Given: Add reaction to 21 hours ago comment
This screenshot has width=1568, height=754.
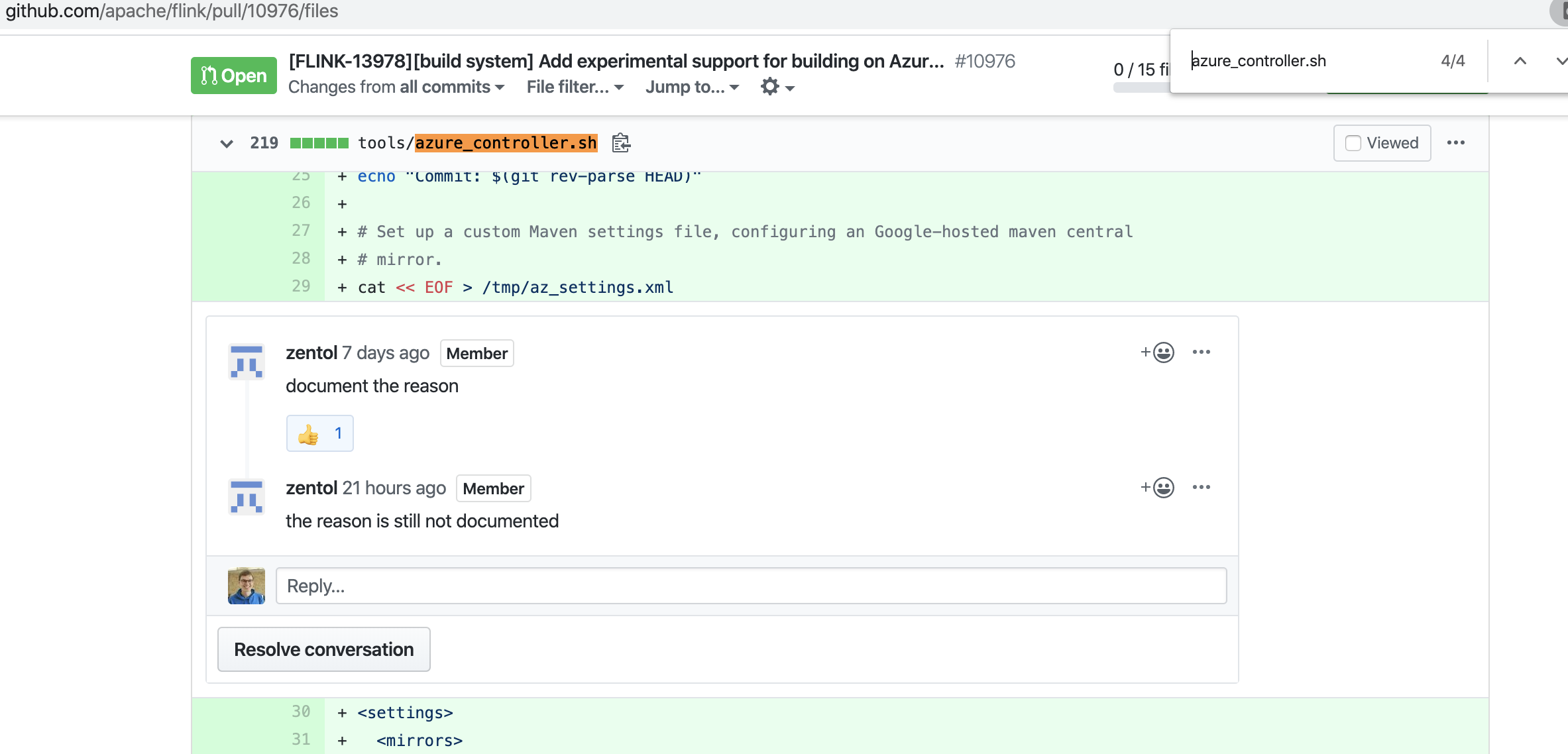Looking at the screenshot, I should click(x=1157, y=488).
